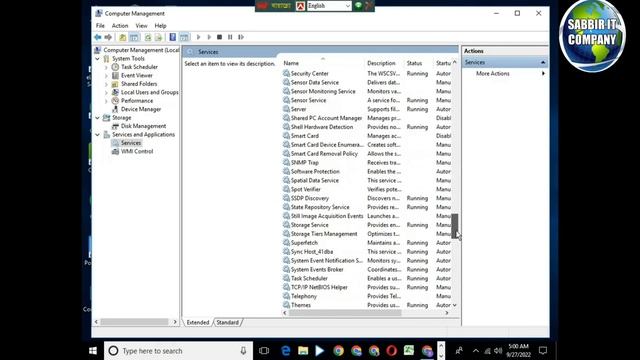Switch to the Standard tab
The height and width of the screenshot is (360, 640).
(x=227, y=322)
